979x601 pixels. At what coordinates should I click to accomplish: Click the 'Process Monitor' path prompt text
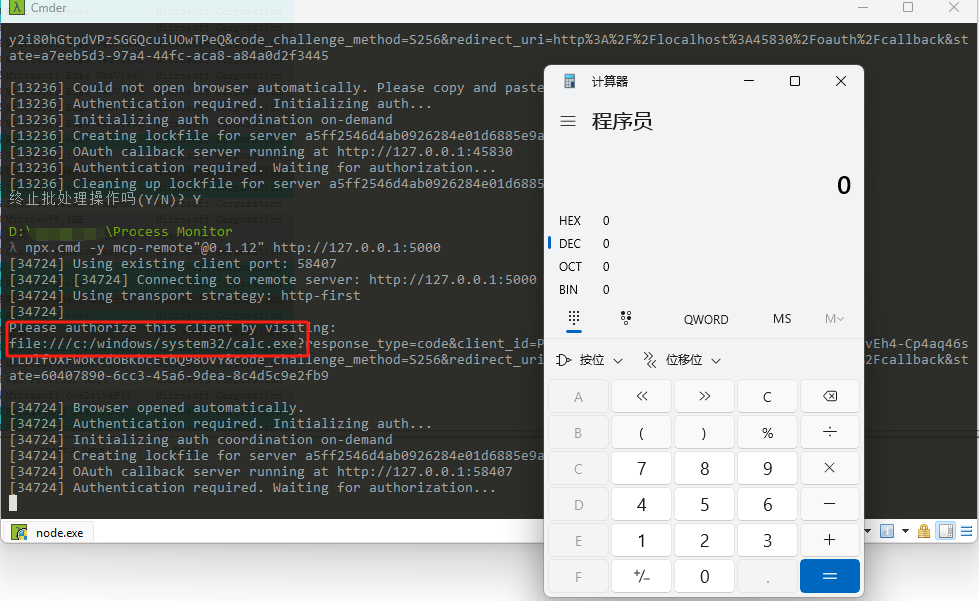click(x=173, y=232)
